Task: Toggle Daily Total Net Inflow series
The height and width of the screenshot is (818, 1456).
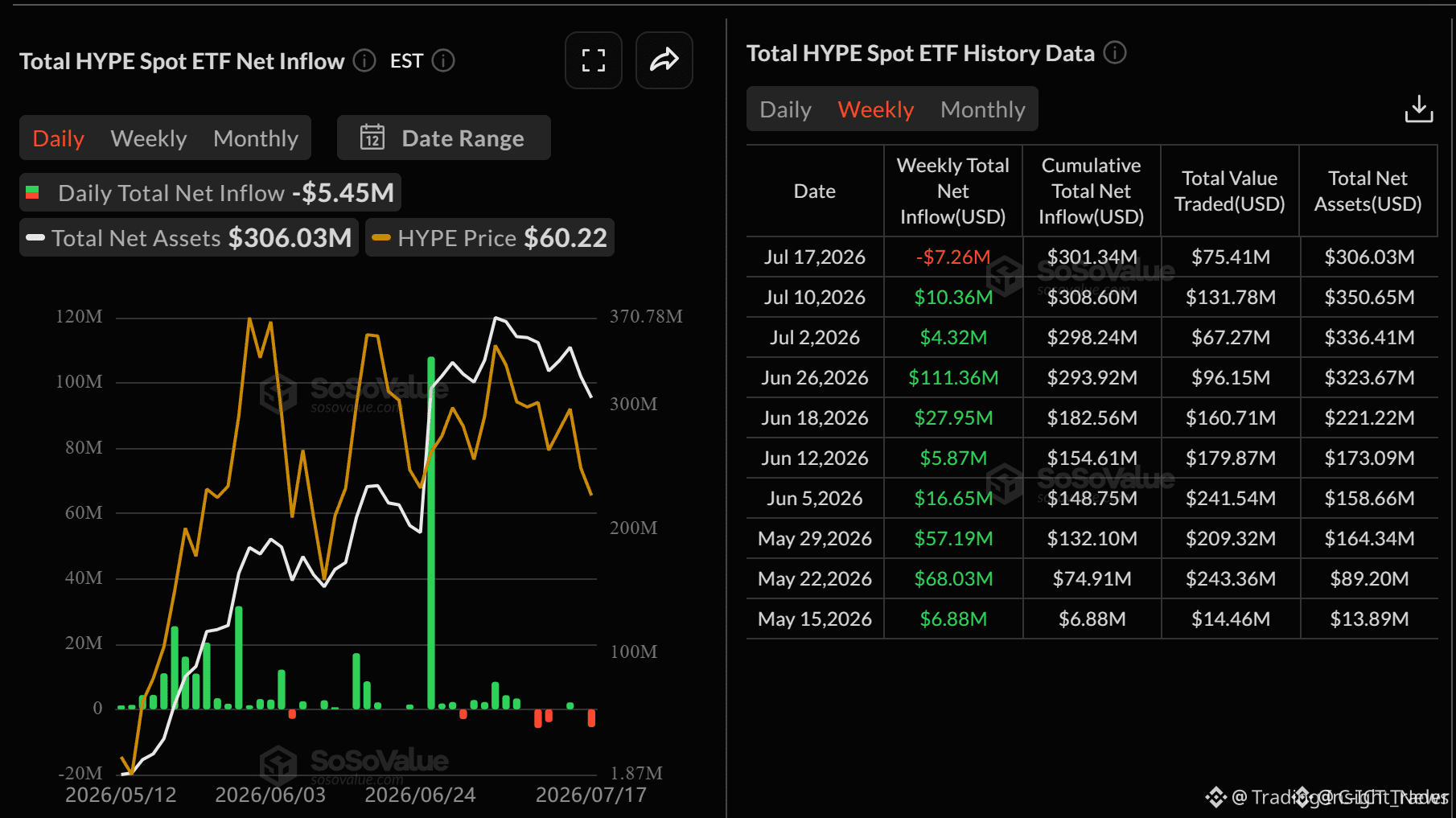Action: pyautogui.click(x=210, y=193)
